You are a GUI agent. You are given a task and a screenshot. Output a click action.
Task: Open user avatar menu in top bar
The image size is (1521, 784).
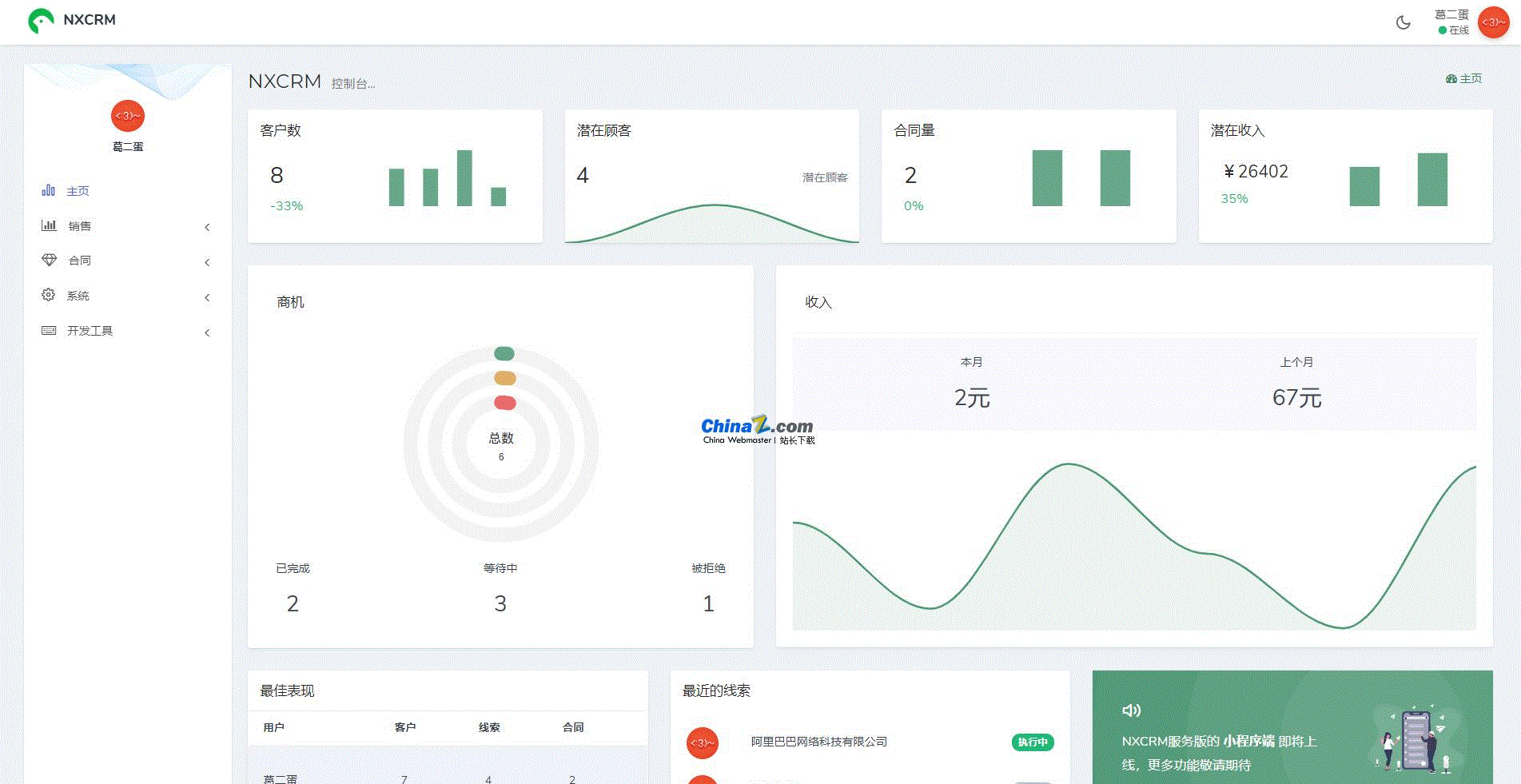[x=1493, y=22]
